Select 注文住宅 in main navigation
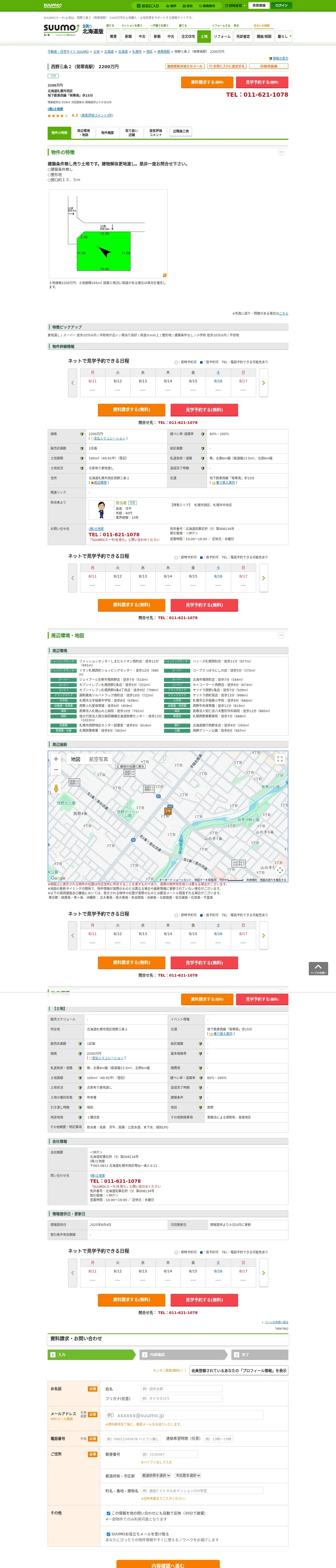 click(188, 37)
